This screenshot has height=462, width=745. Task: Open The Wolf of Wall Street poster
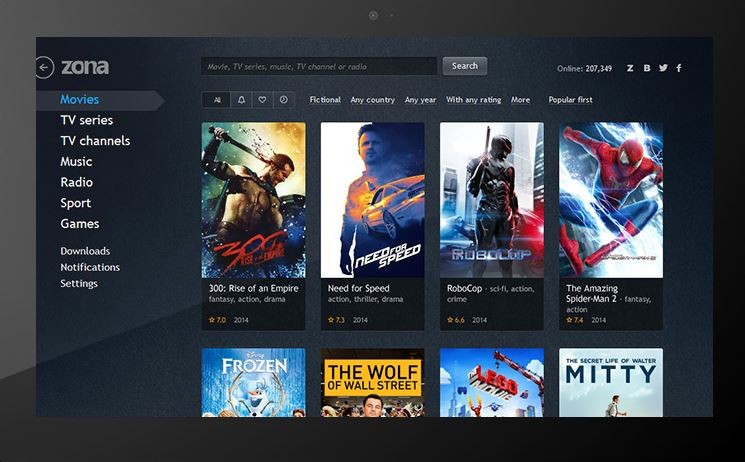(x=372, y=383)
